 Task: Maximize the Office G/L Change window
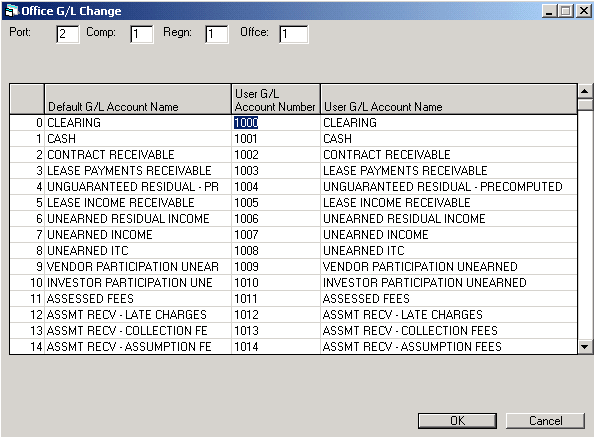(x=566, y=11)
